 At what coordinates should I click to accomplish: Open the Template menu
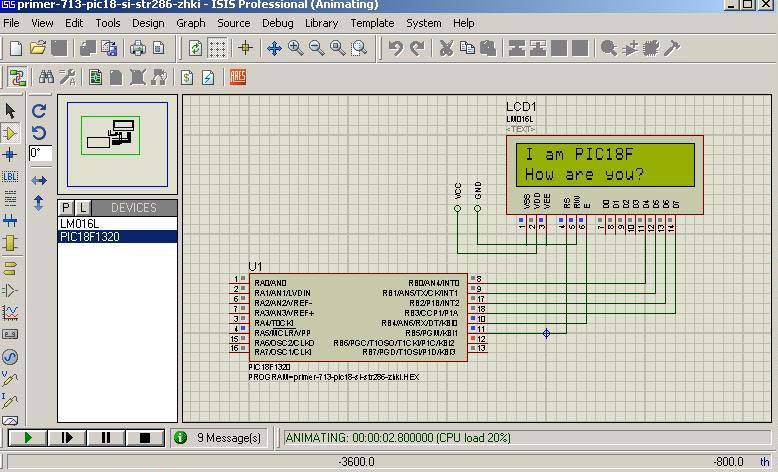372,22
